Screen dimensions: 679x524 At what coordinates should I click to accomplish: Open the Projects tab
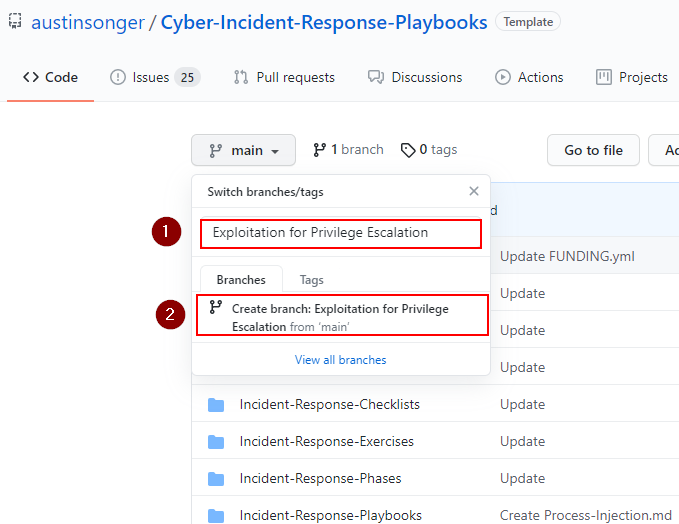pyautogui.click(x=631, y=77)
